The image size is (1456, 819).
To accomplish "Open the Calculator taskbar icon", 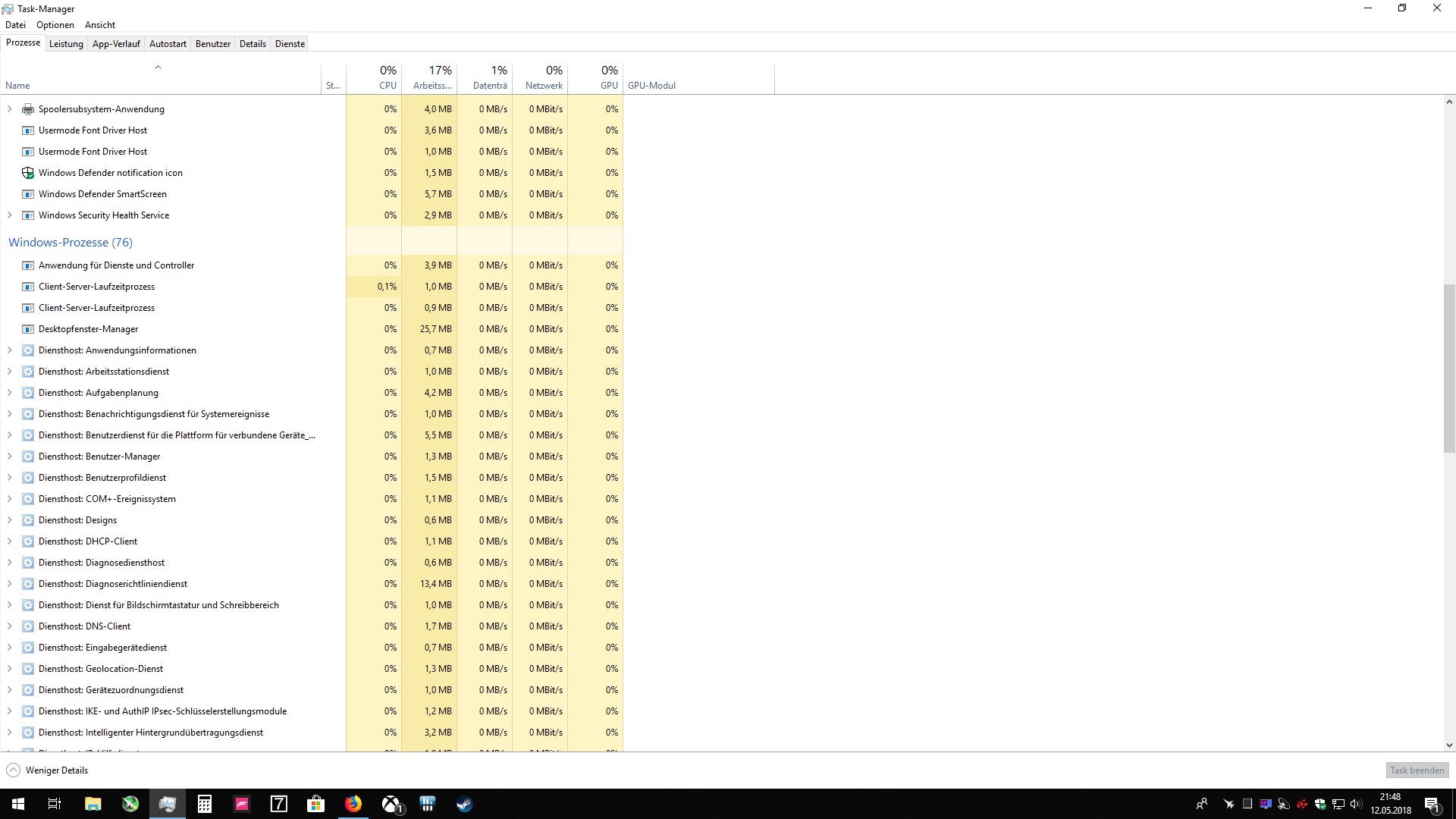I will [205, 804].
